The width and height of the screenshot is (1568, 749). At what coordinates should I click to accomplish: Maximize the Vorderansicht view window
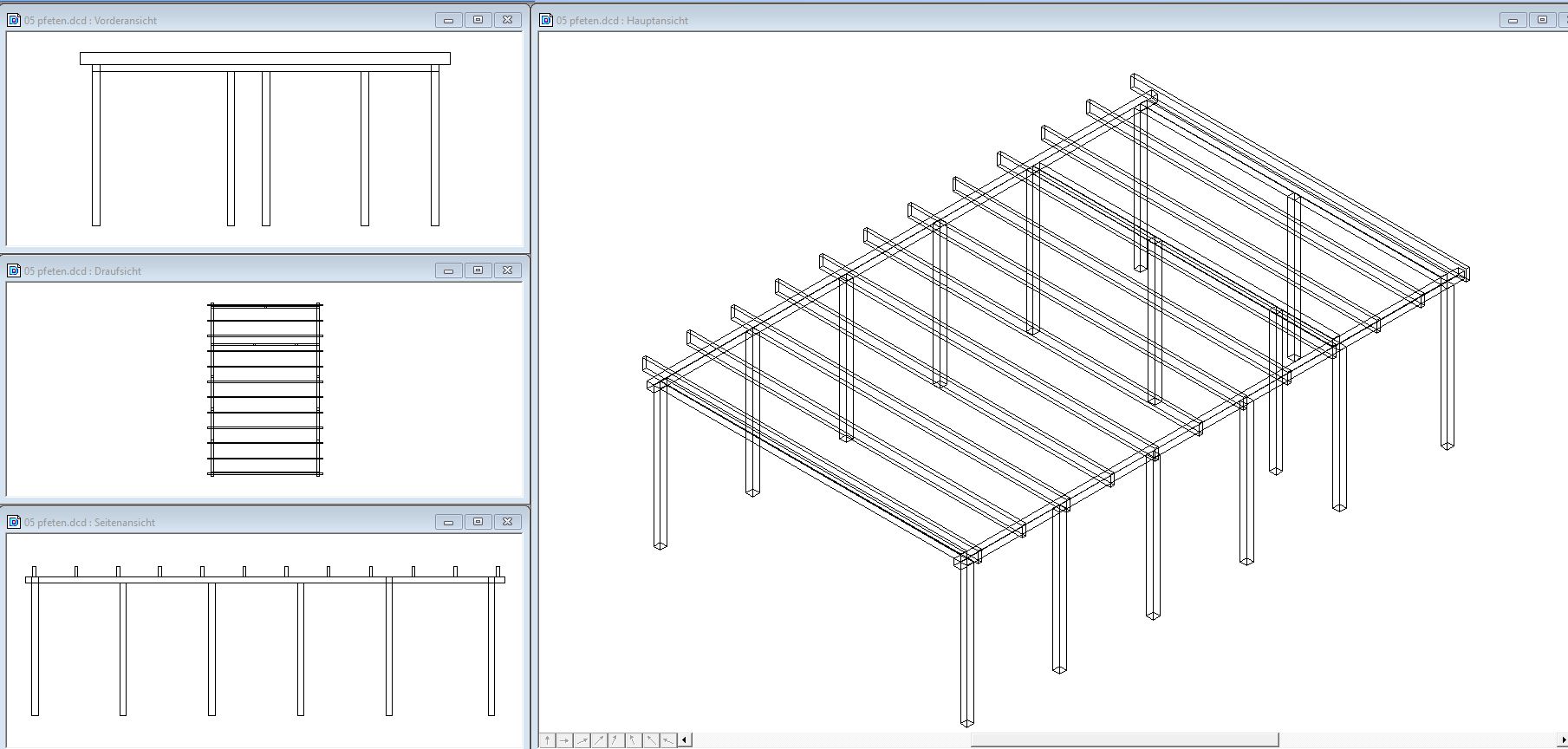pos(478,20)
